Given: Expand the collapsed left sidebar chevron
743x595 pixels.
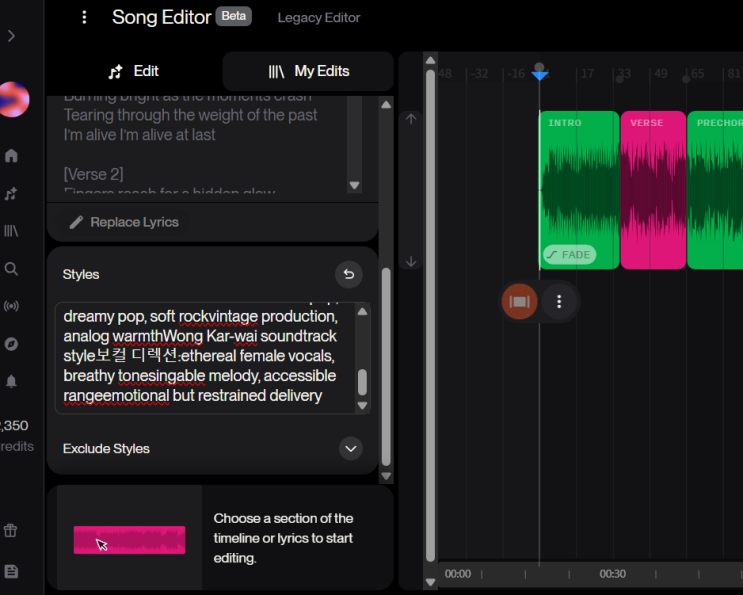Looking at the screenshot, I should [11, 36].
